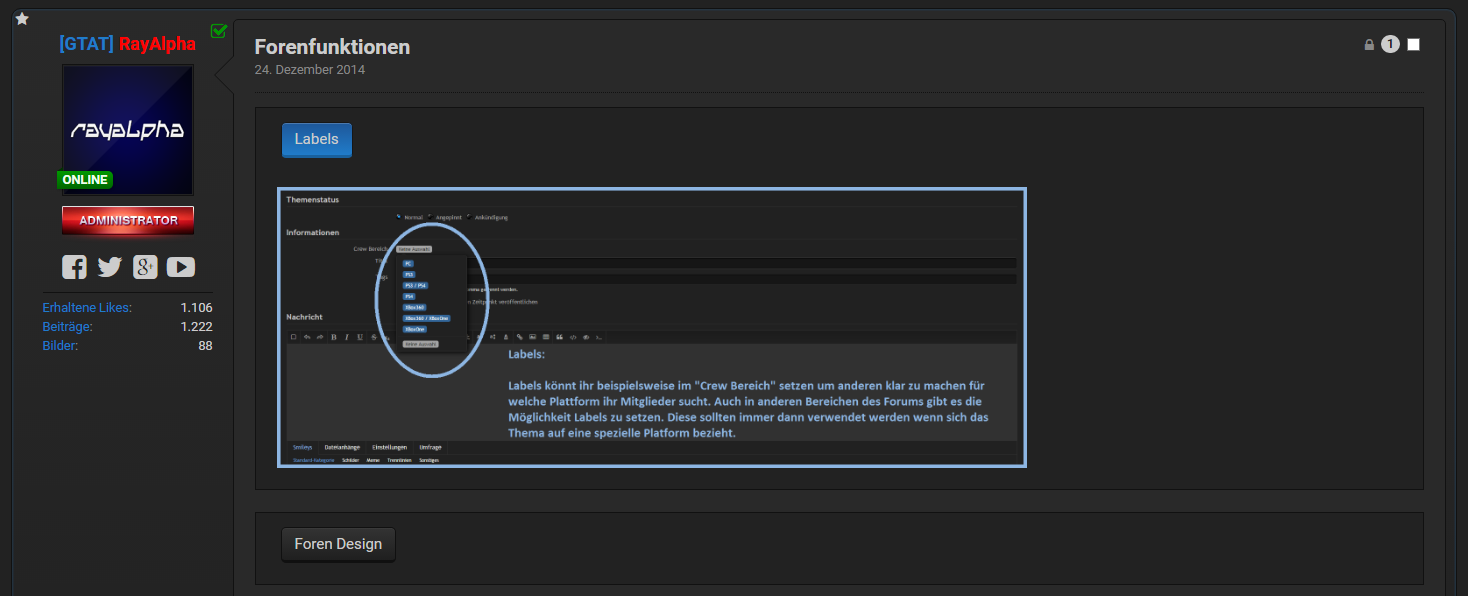Expand the Foren Design section
1468x596 pixels.
tap(338, 544)
